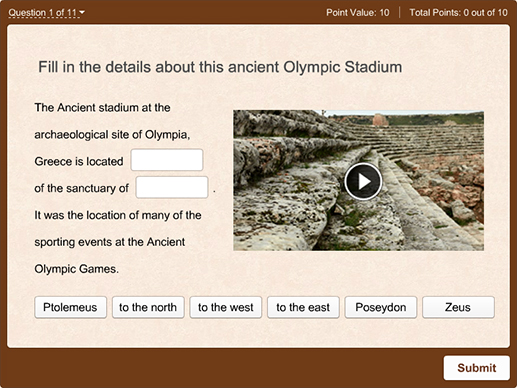Viewport: 517px width, 388px height.
Task: Click the Point Value: 10 text
Action: (x=358, y=13)
